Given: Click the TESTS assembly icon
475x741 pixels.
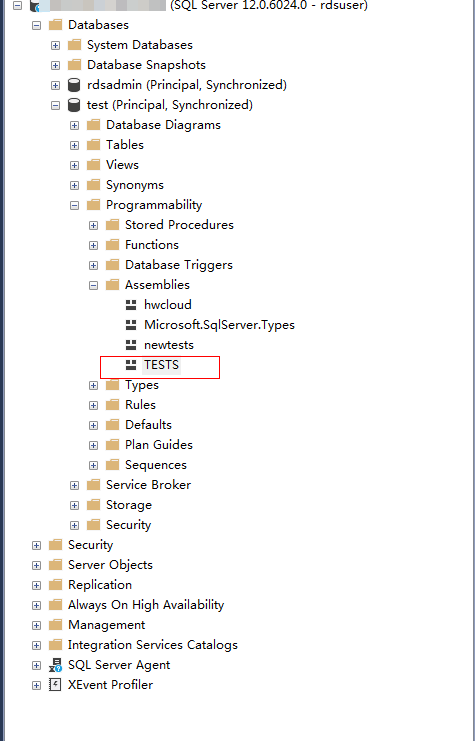Looking at the screenshot, I should coord(131,365).
